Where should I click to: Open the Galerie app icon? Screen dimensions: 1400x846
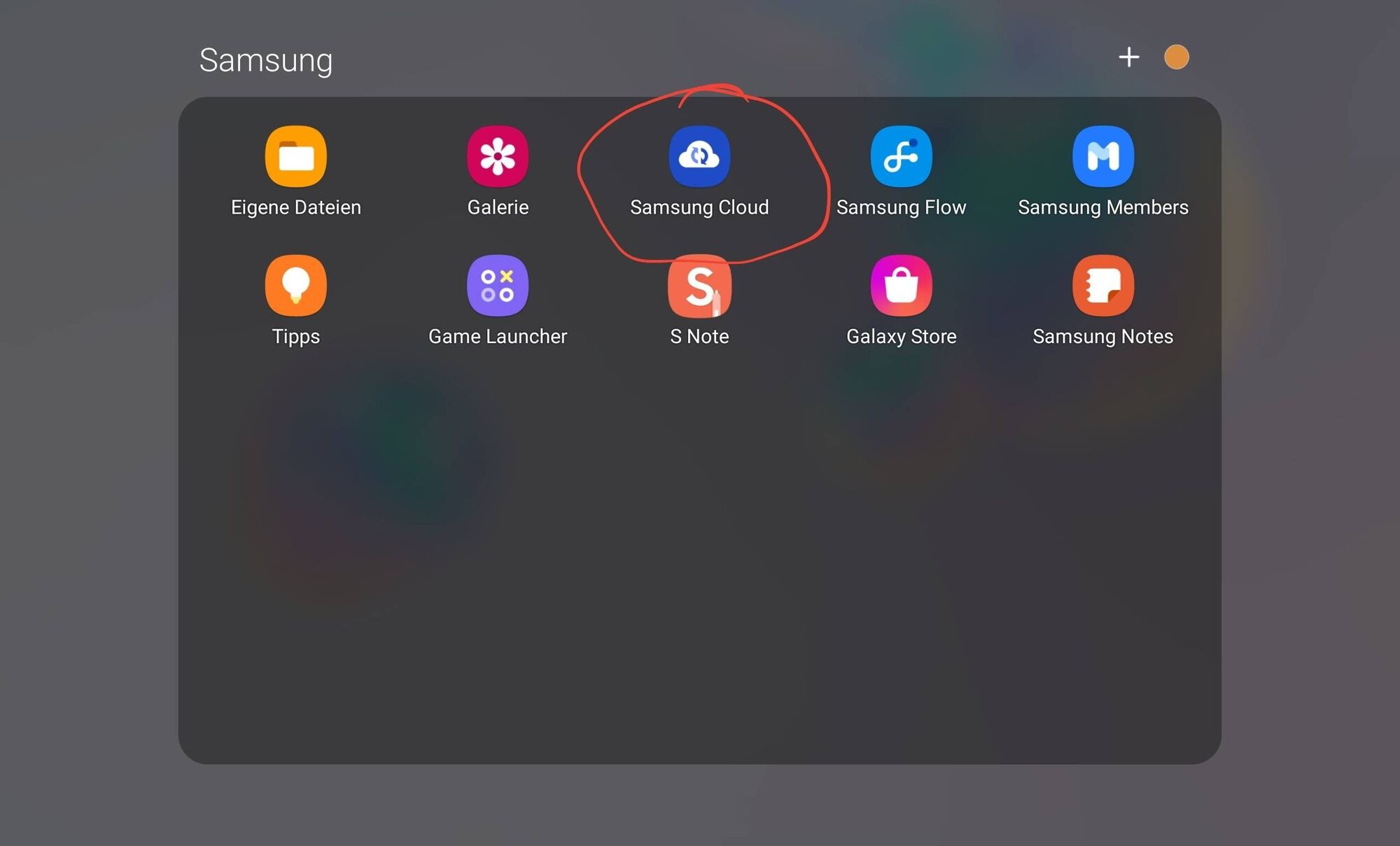(x=498, y=156)
